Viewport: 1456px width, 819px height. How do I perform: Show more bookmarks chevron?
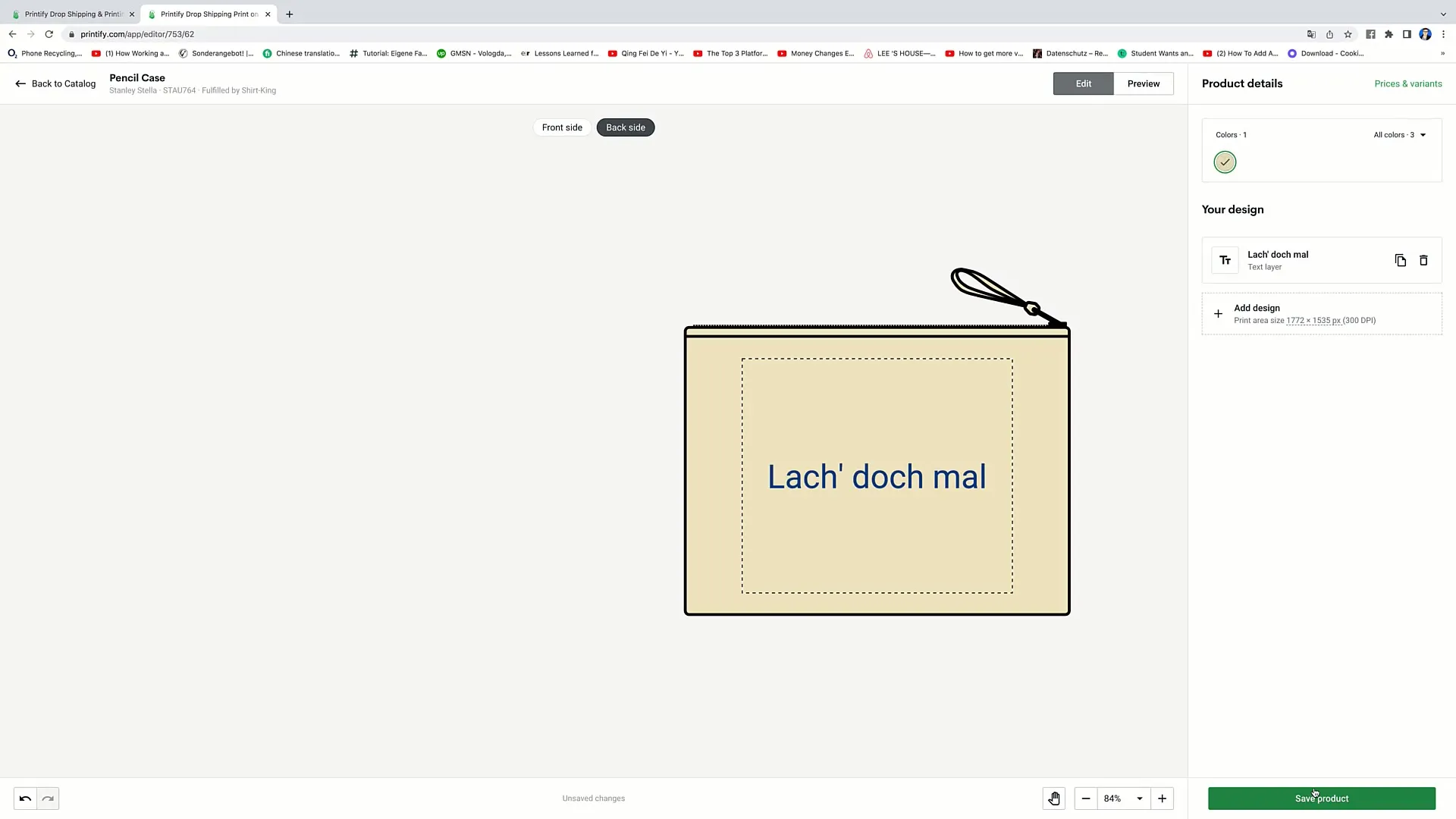[1442, 53]
